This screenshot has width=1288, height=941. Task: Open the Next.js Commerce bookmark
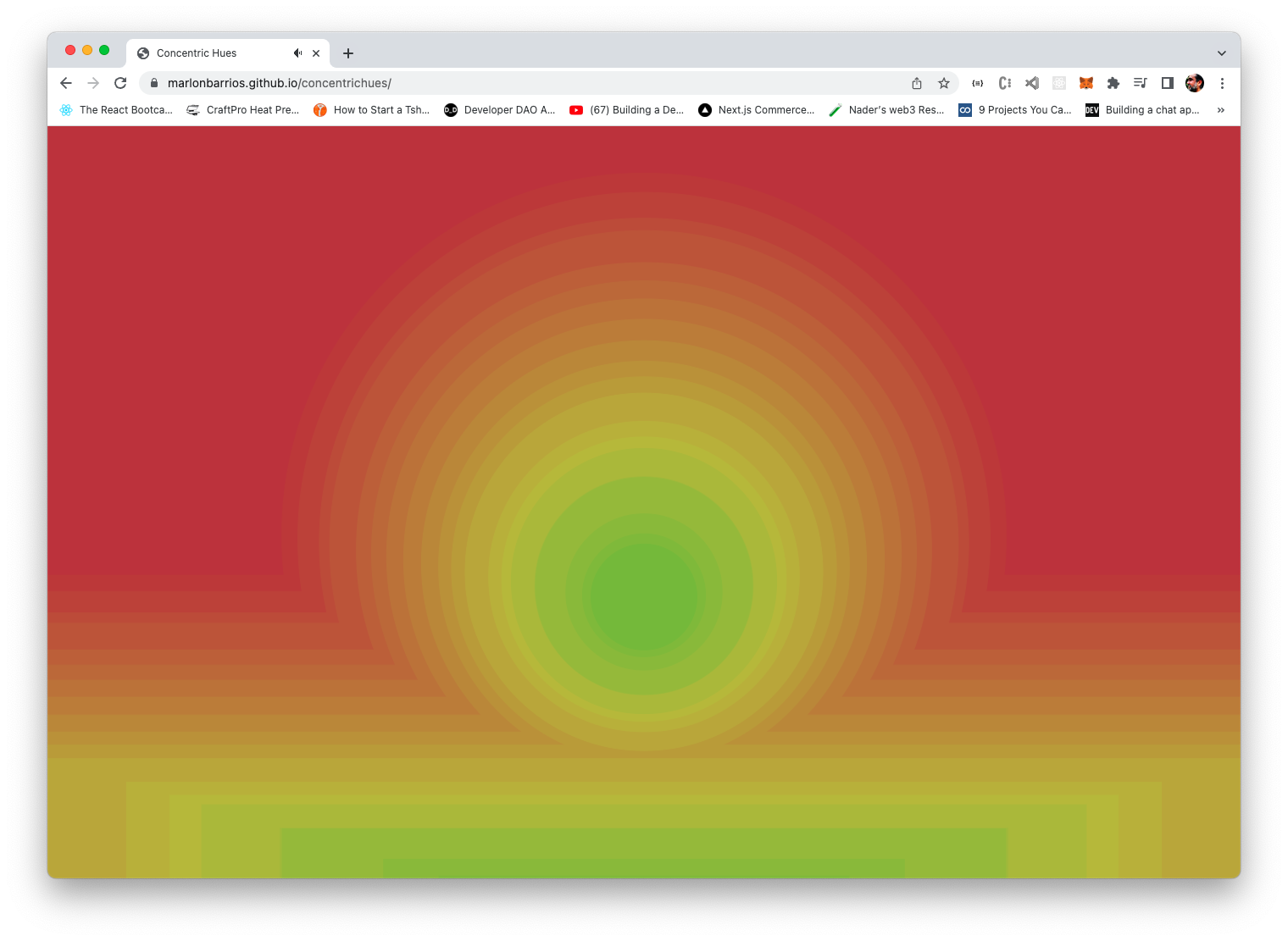(757, 109)
